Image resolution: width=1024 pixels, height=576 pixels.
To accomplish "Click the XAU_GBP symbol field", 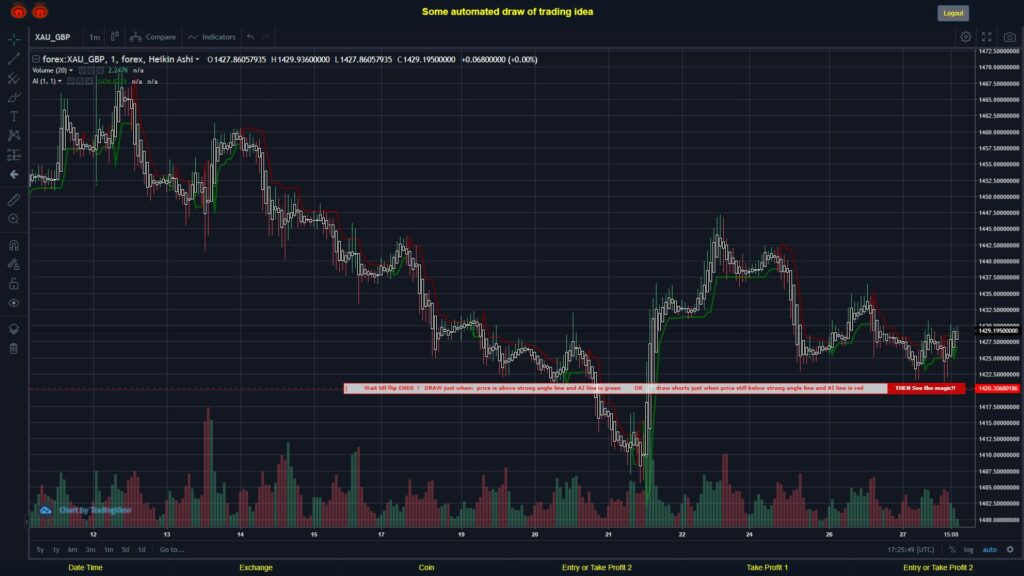I will coord(52,37).
